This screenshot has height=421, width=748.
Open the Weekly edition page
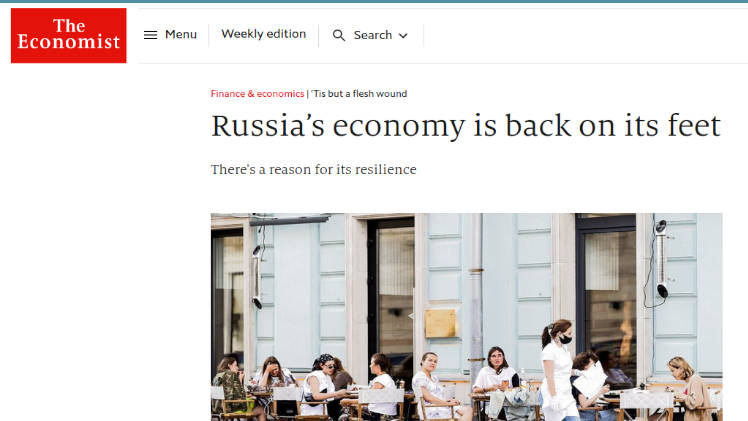263,34
